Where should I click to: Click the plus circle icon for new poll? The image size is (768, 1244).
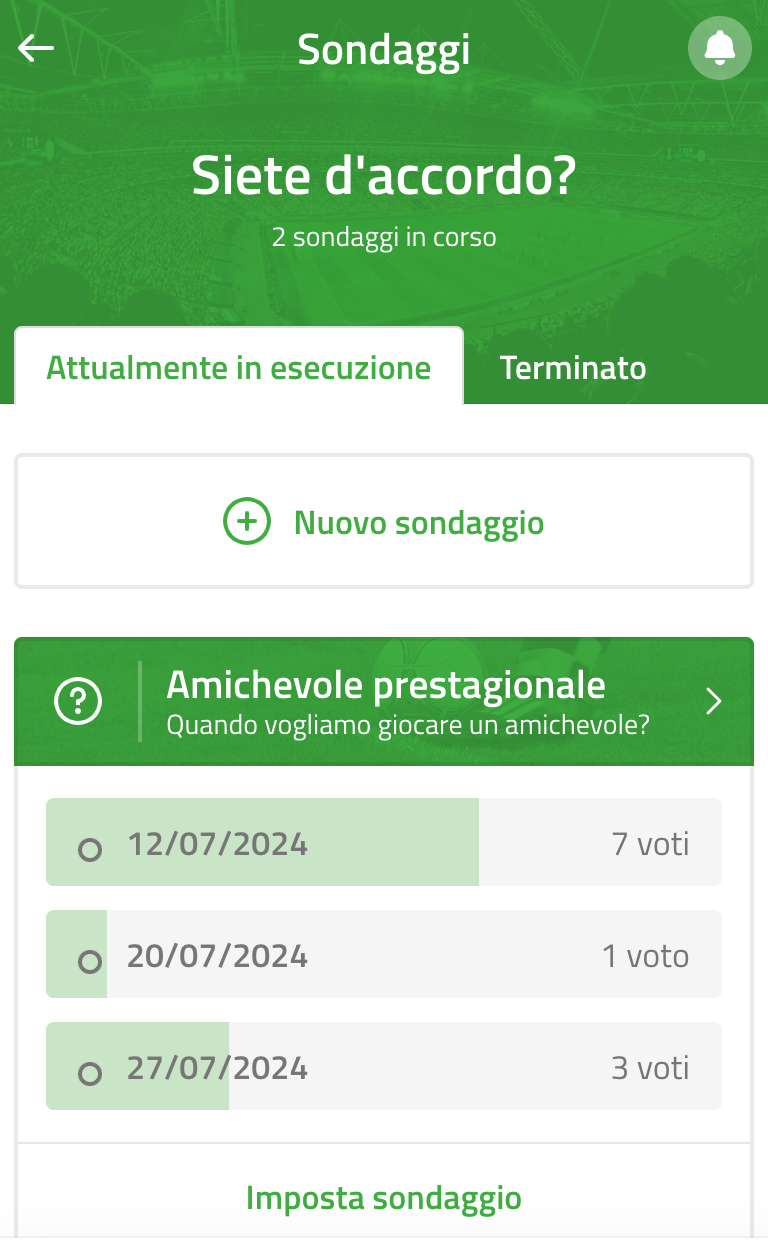click(247, 522)
